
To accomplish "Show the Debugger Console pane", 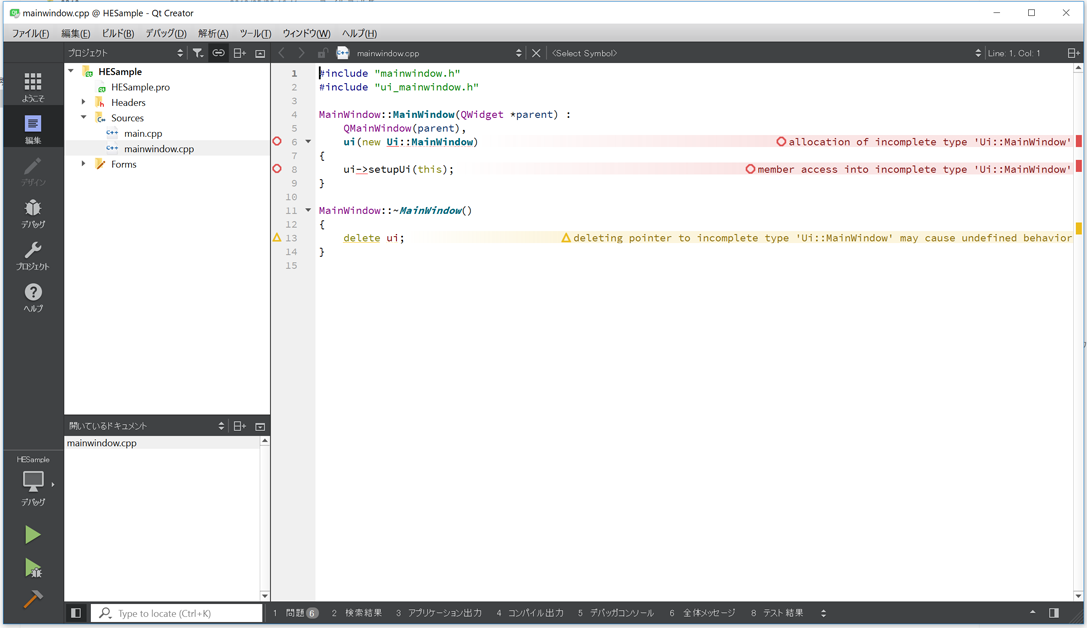I will [x=616, y=613].
